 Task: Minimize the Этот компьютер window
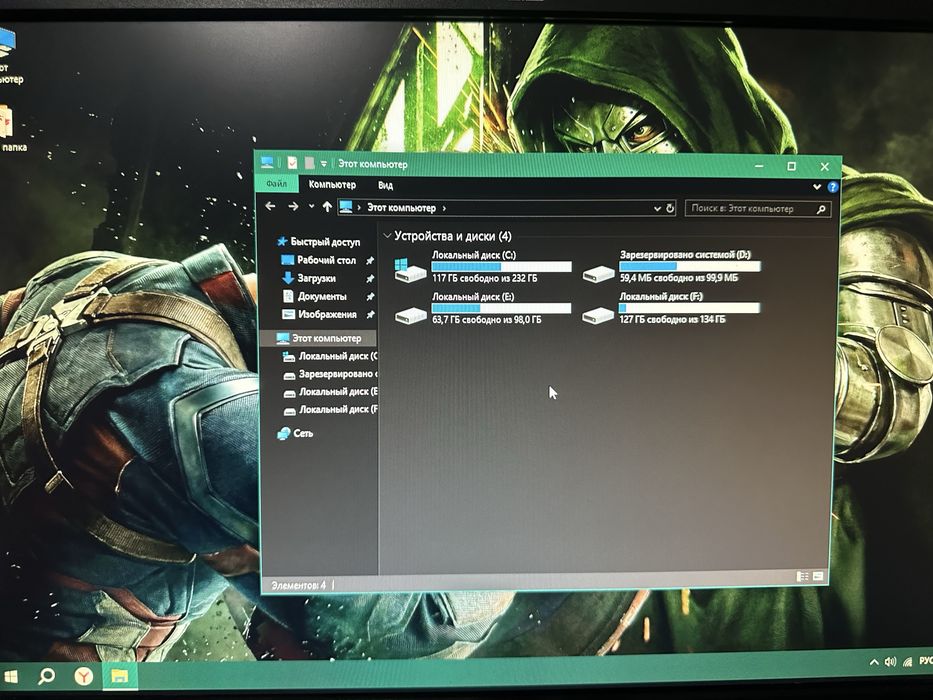click(x=759, y=165)
